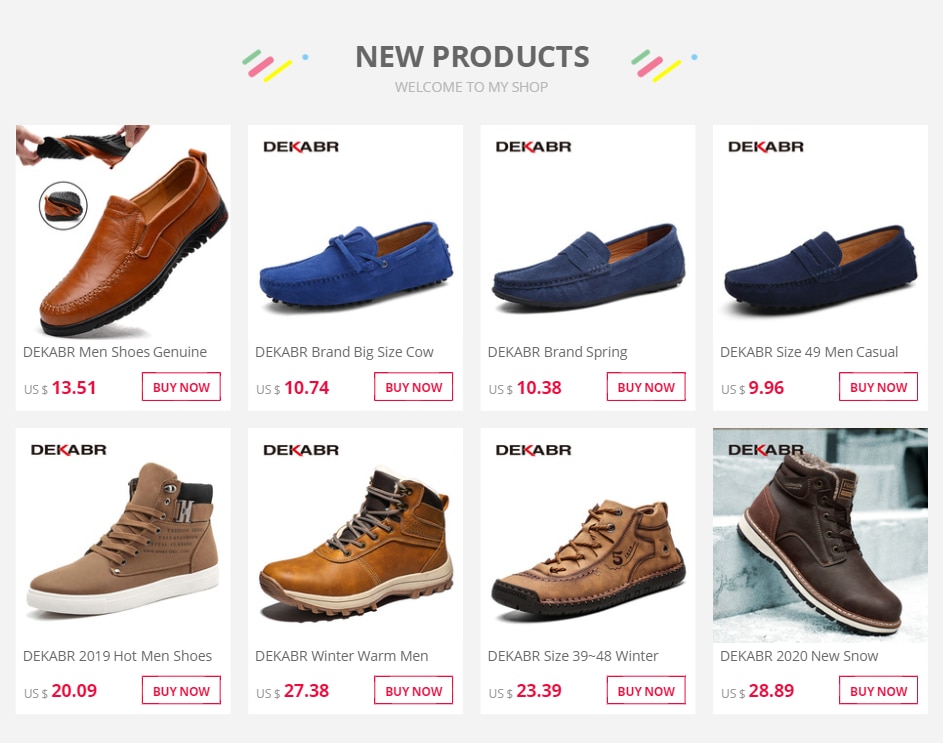This screenshot has width=943, height=743.
Task: Click BUY NOW for DEKABR 2020 New Snow boots
Action: (x=878, y=690)
